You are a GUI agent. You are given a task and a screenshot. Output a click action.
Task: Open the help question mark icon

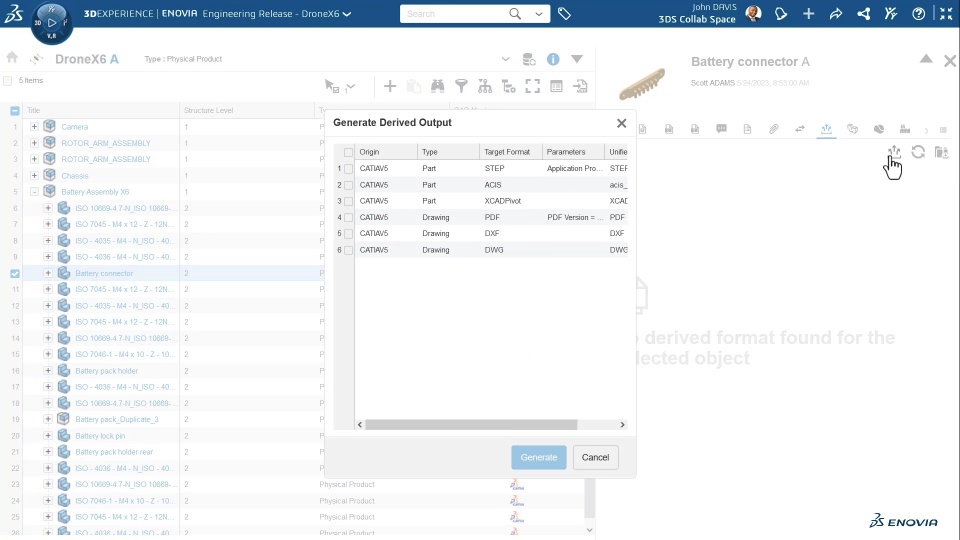[918, 13]
